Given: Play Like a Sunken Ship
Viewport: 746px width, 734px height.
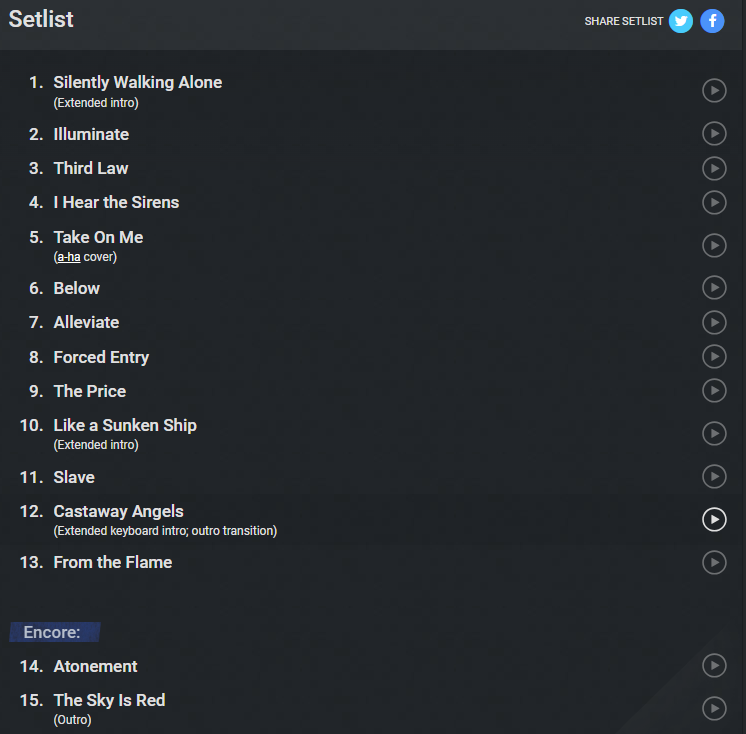Looking at the screenshot, I should pyautogui.click(x=714, y=434).
